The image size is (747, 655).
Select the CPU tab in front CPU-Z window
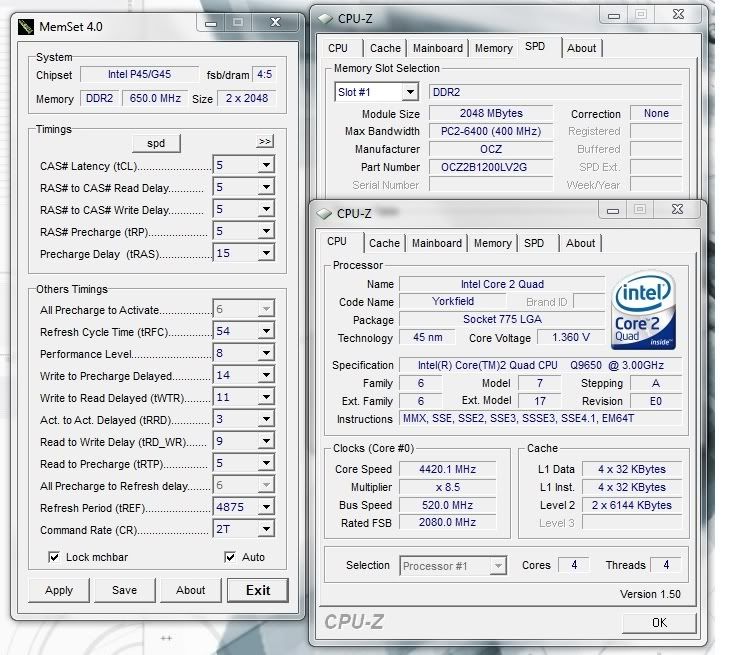coord(337,242)
